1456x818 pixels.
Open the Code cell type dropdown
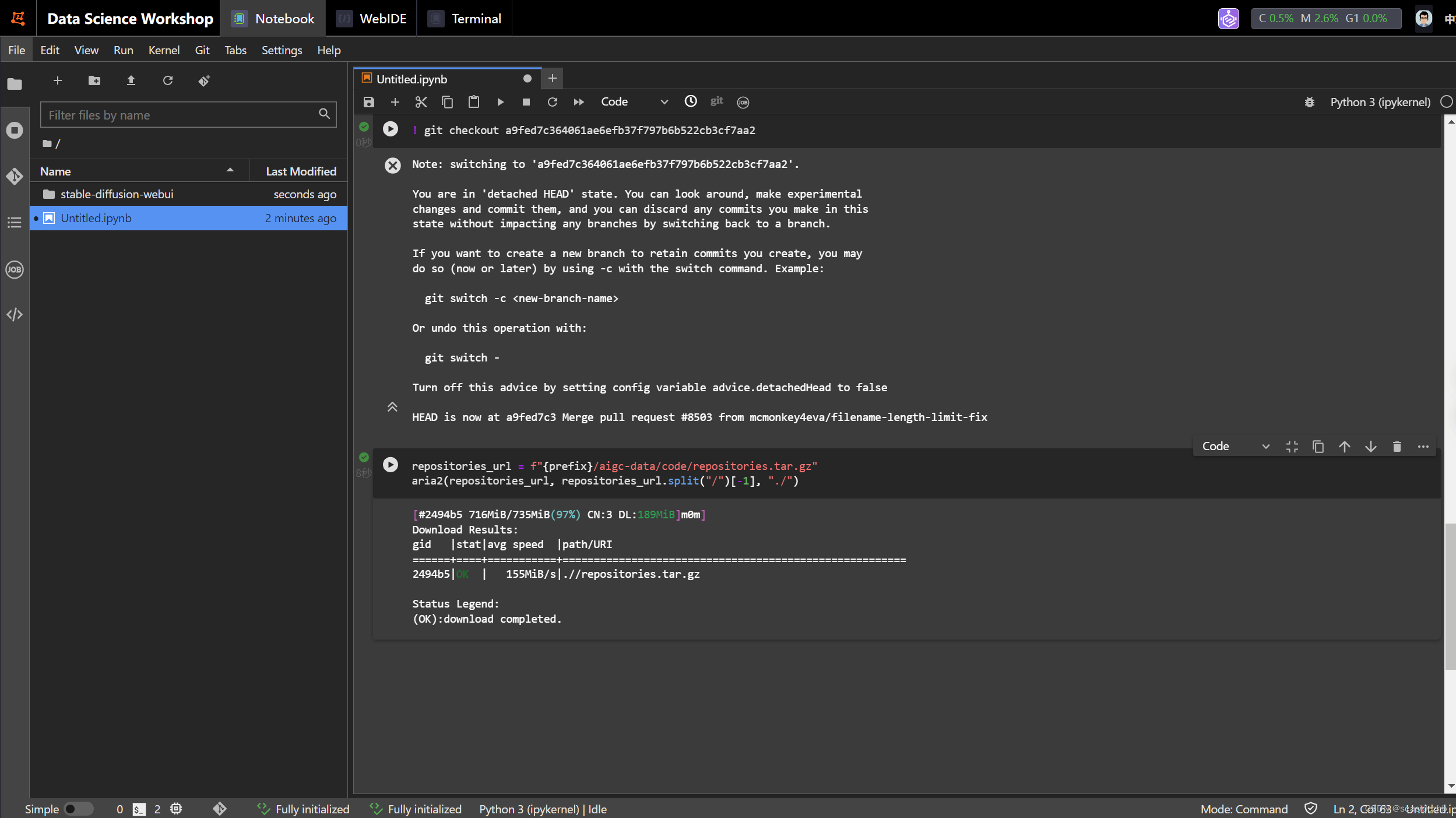point(634,101)
